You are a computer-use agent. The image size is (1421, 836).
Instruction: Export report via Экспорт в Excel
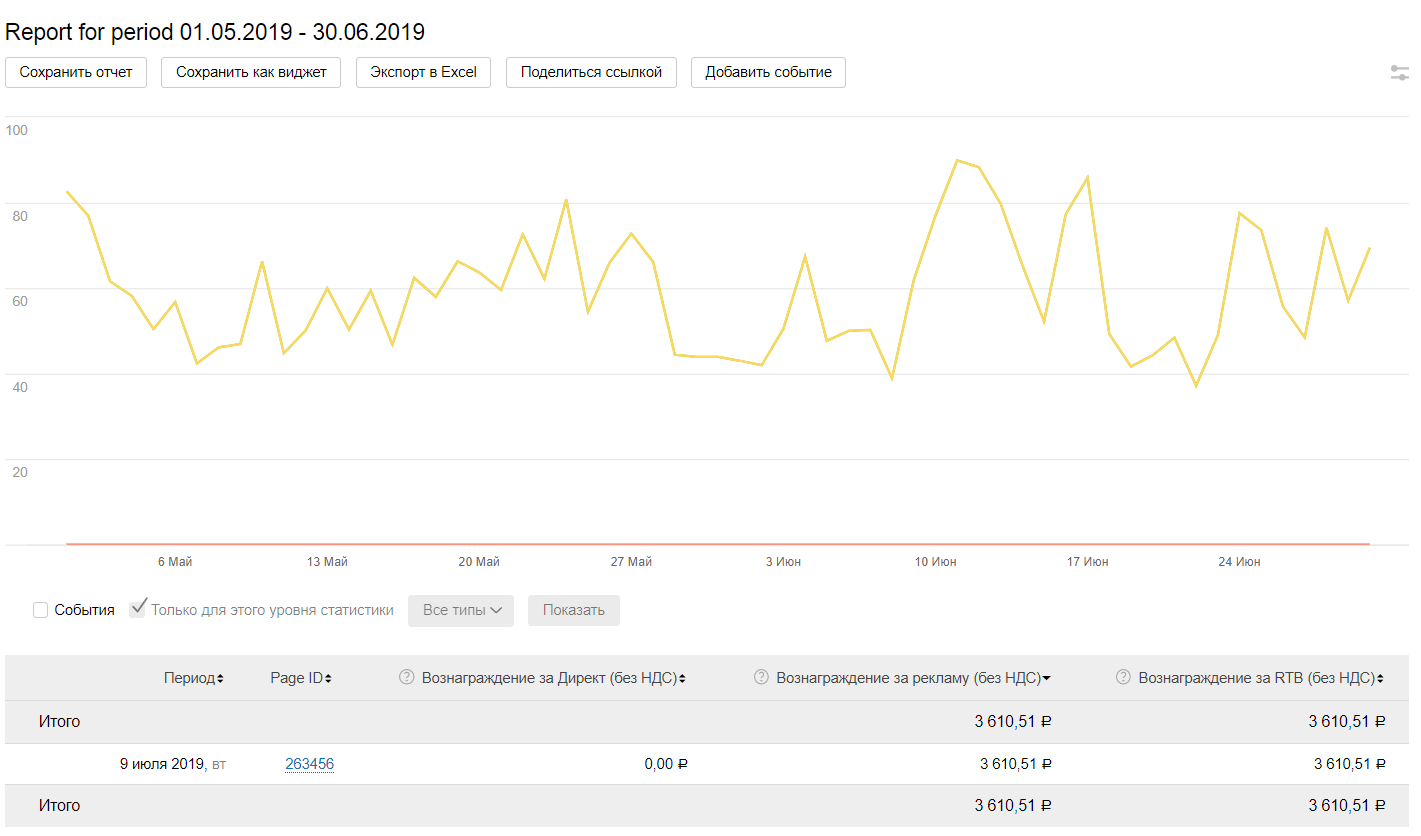click(423, 72)
